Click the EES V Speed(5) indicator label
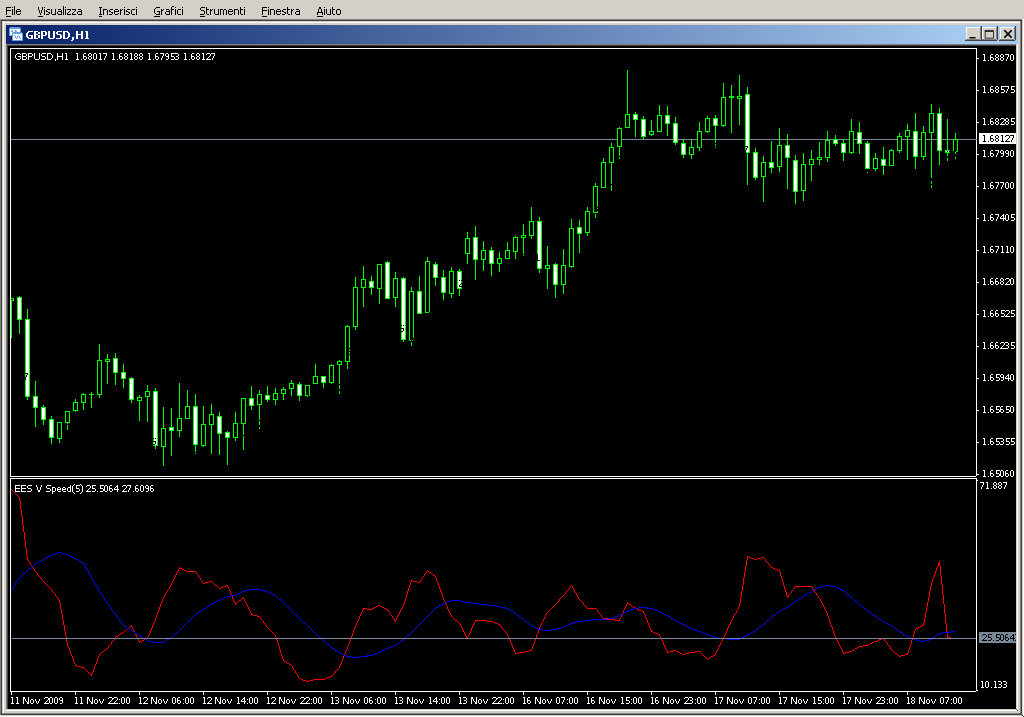1024x717 pixels. pos(84,488)
